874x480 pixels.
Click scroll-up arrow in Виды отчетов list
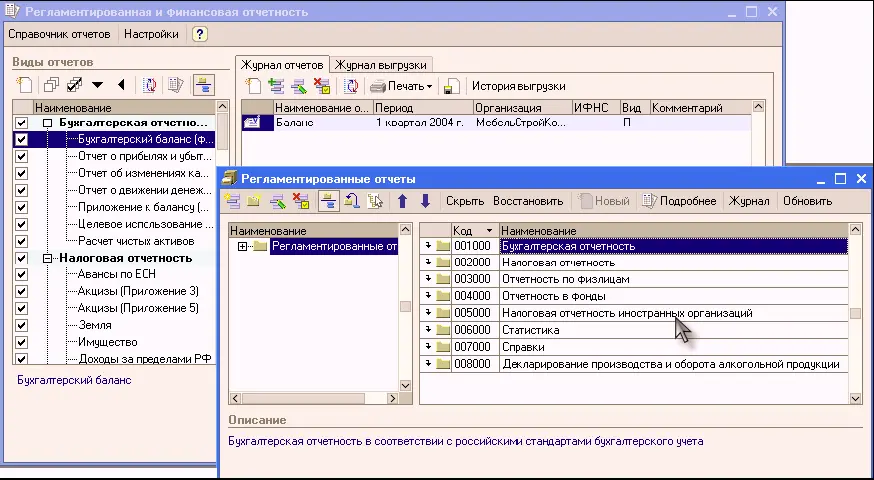pos(222,106)
